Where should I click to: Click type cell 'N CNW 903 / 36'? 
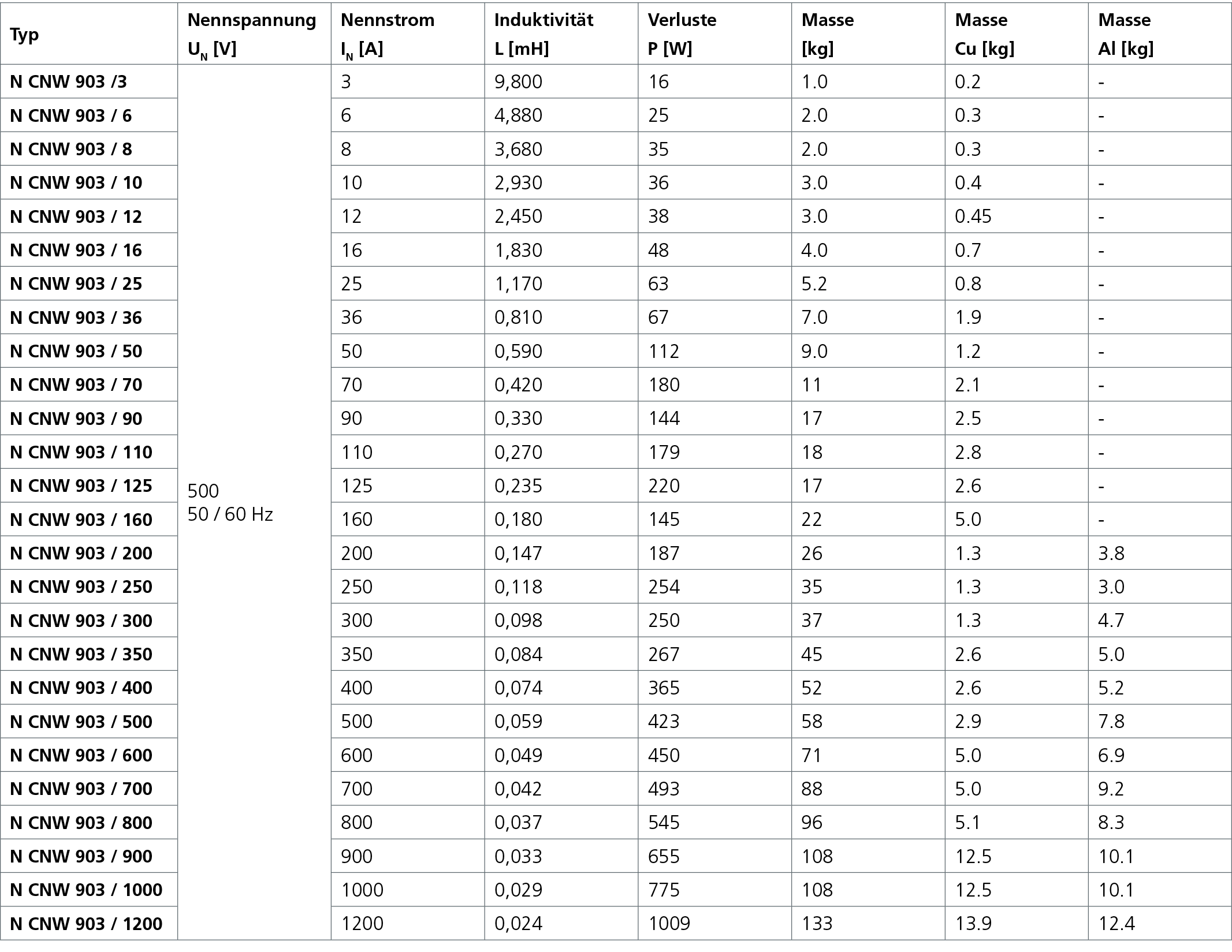tap(89, 318)
